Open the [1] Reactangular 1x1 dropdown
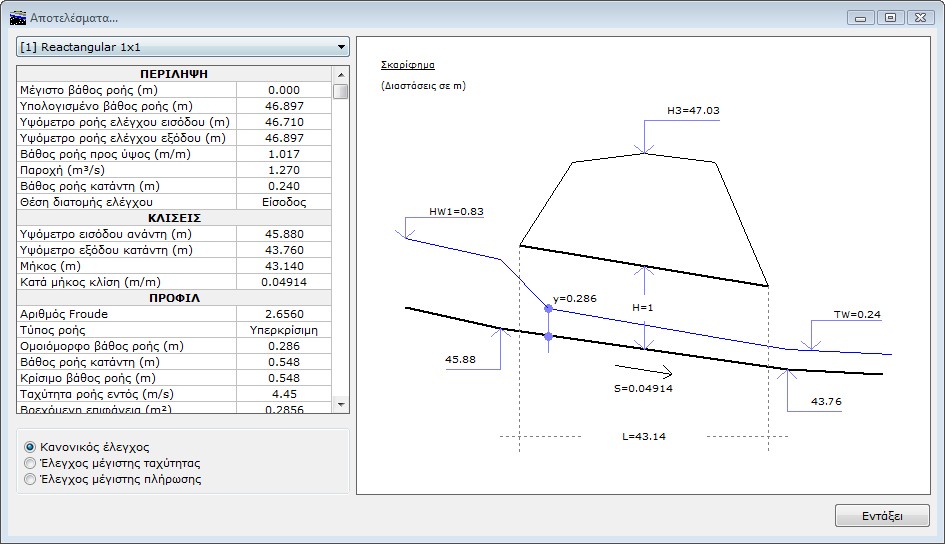The height and width of the screenshot is (544, 945). click(183, 47)
